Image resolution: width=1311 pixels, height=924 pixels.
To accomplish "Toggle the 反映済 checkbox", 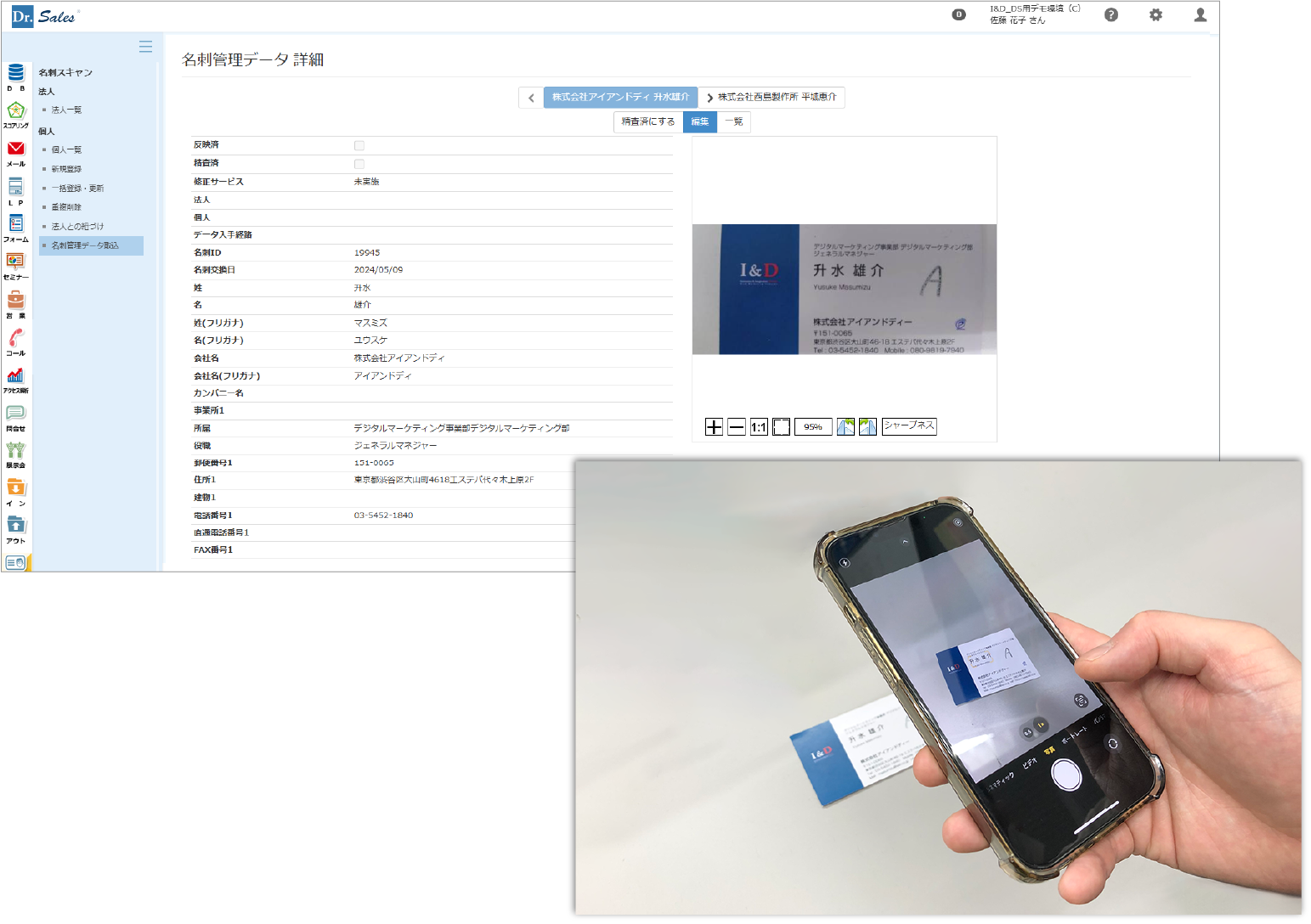I will point(359,146).
